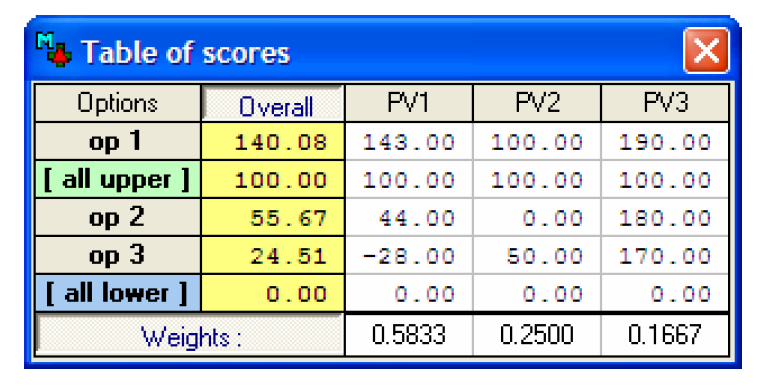Click PV1 cell in all lower row
This screenshot has width=760, height=387.
[x=409, y=293]
